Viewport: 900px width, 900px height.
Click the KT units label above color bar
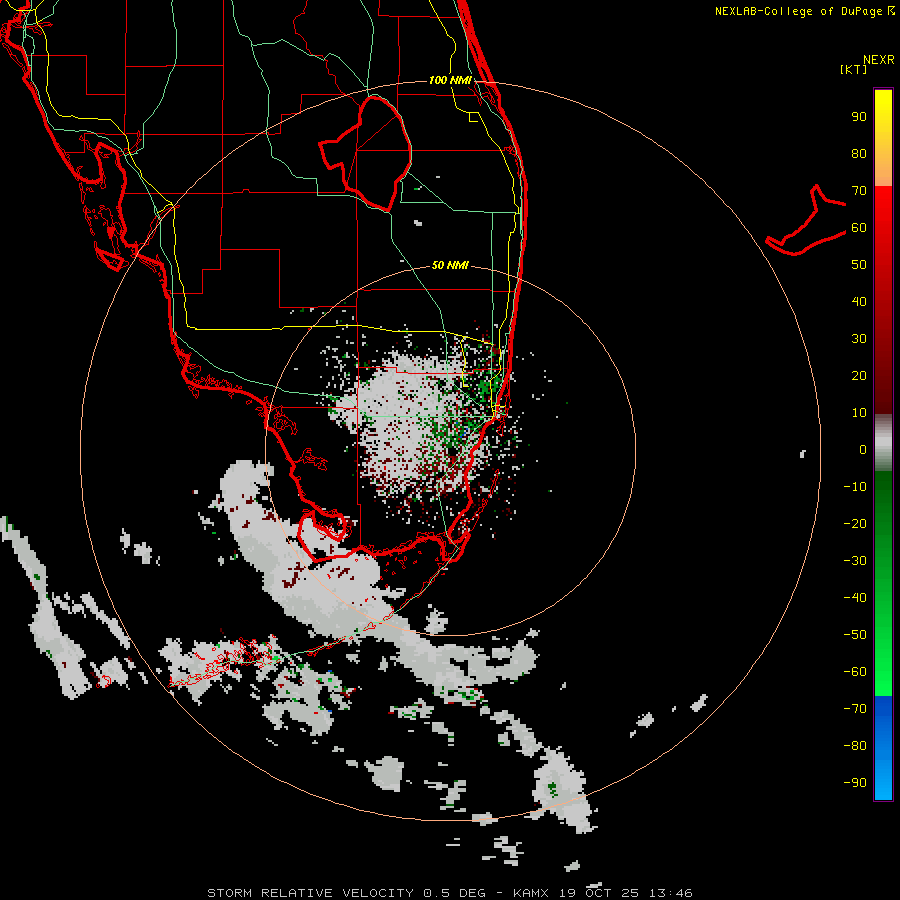[x=854, y=69]
